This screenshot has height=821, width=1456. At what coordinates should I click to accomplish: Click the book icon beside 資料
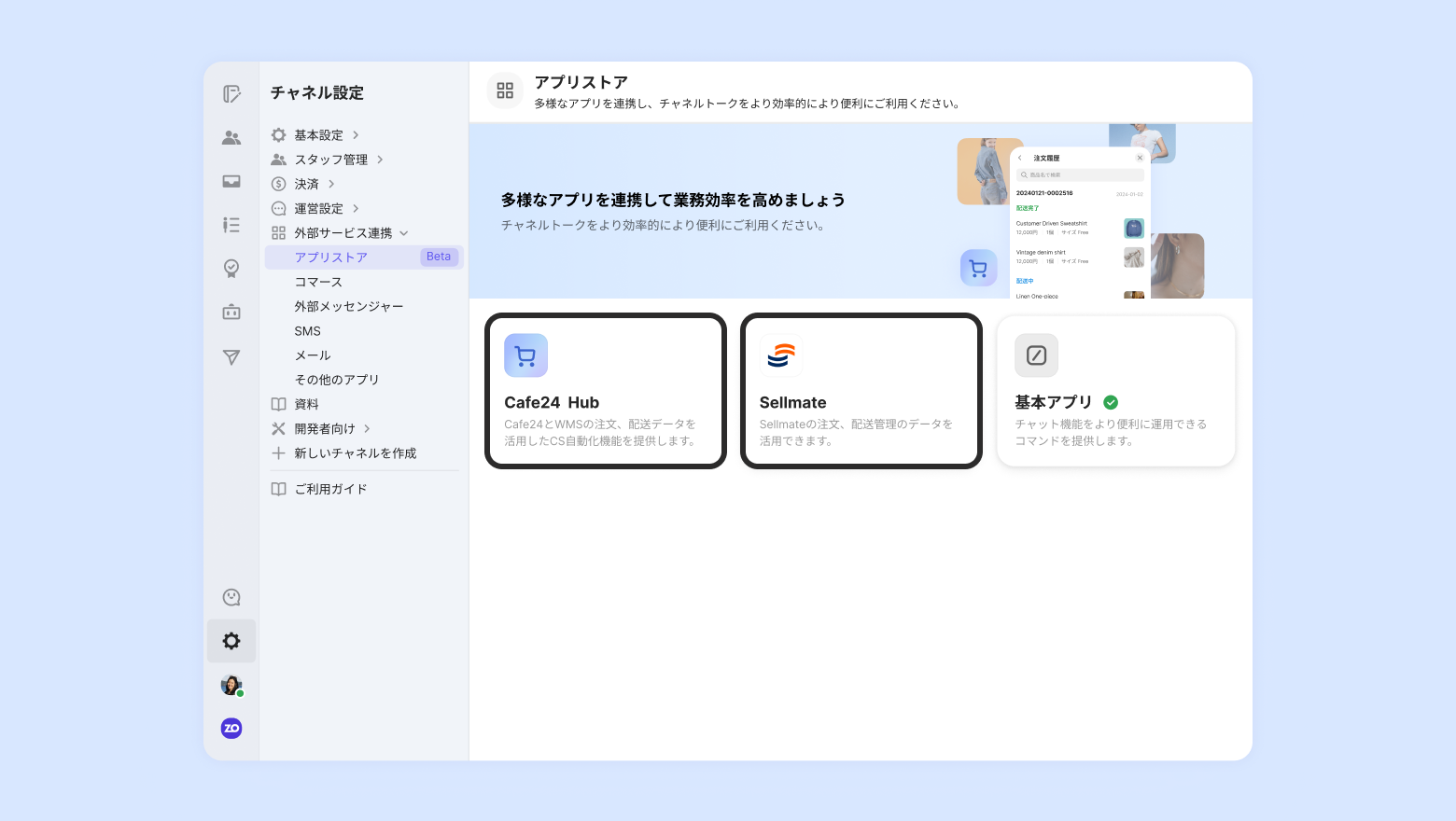point(278,404)
